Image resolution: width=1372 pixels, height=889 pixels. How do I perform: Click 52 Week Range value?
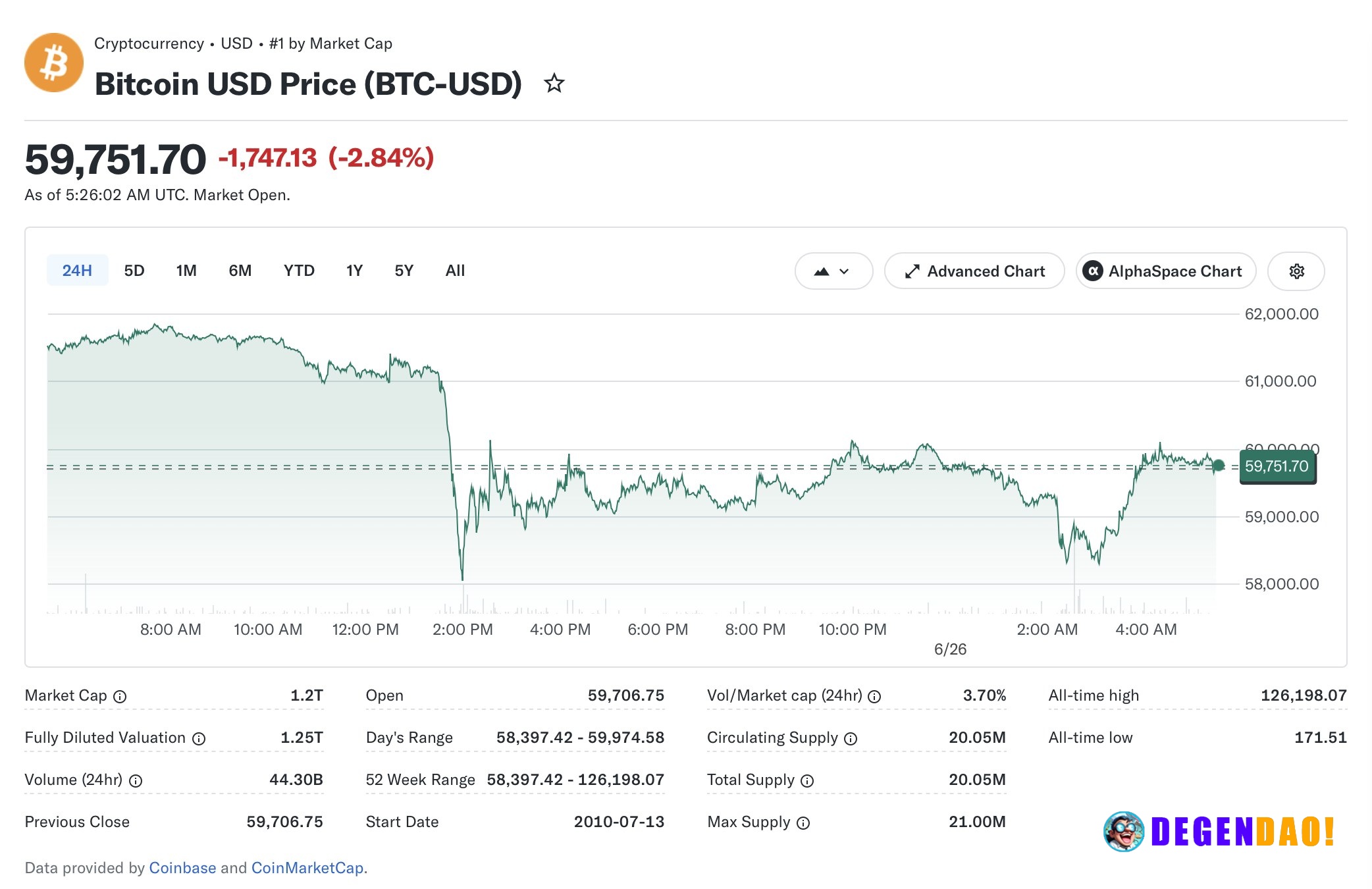(x=575, y=780)
